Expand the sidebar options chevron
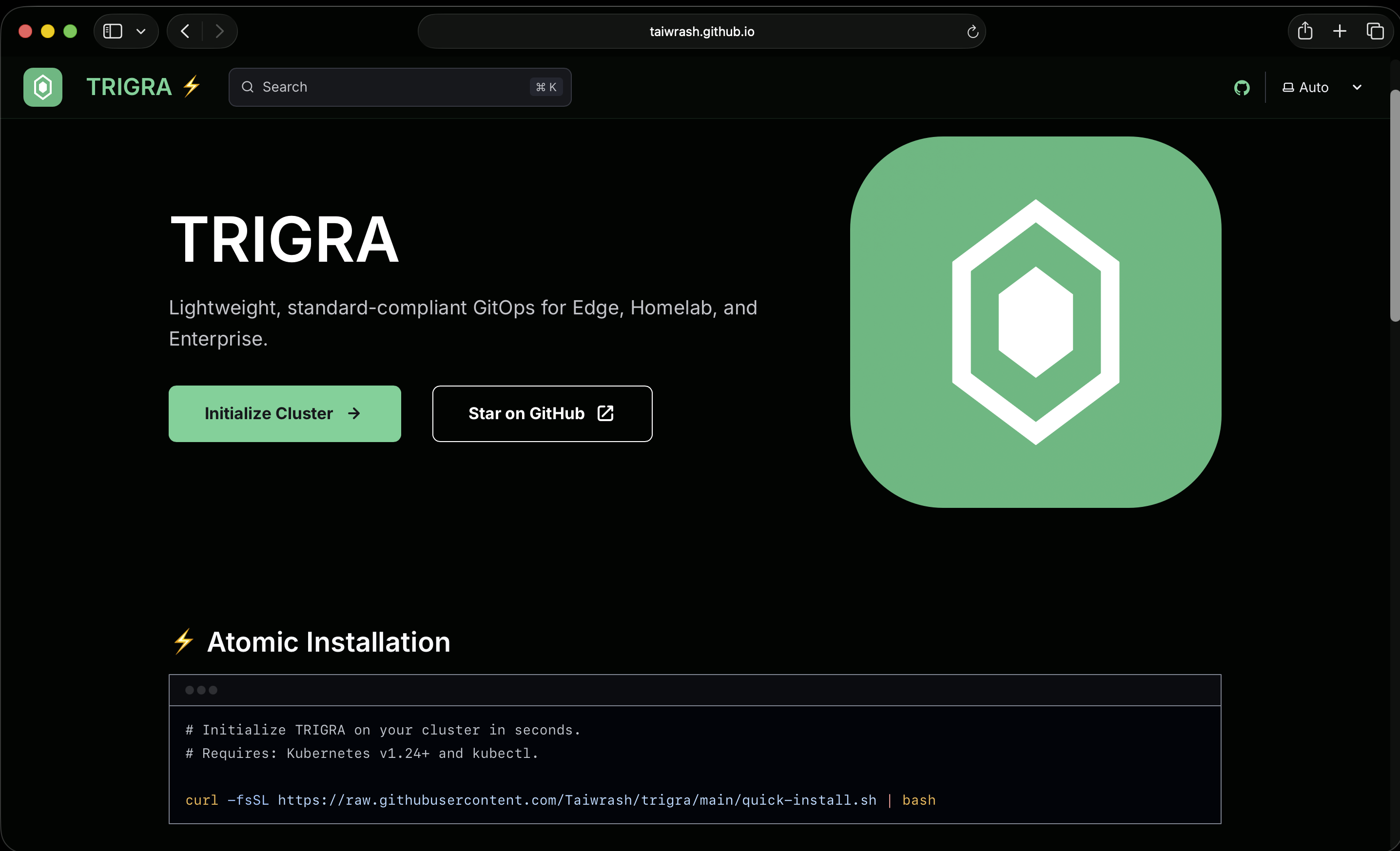 pyautogui.click(x=141, y=31)
